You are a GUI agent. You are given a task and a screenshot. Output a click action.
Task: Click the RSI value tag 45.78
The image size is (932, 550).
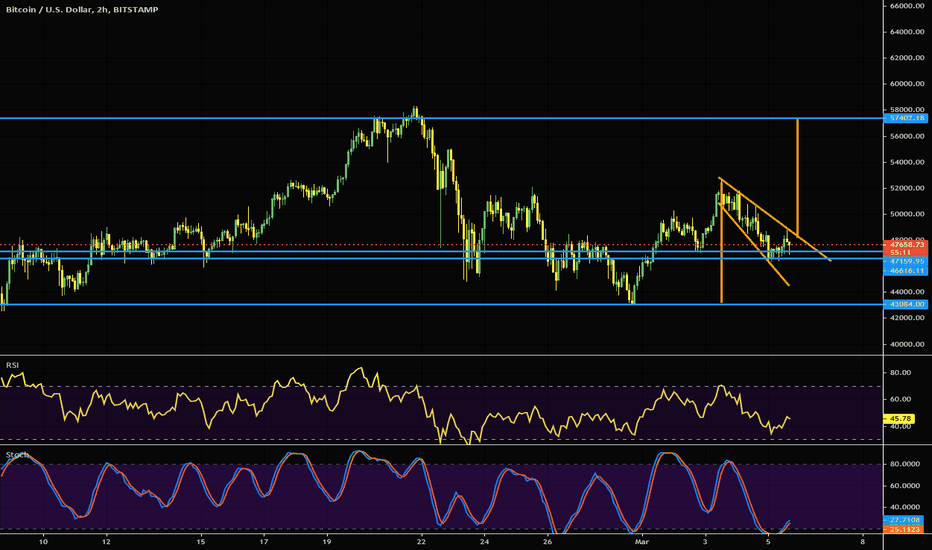click(x=901, y=419)
